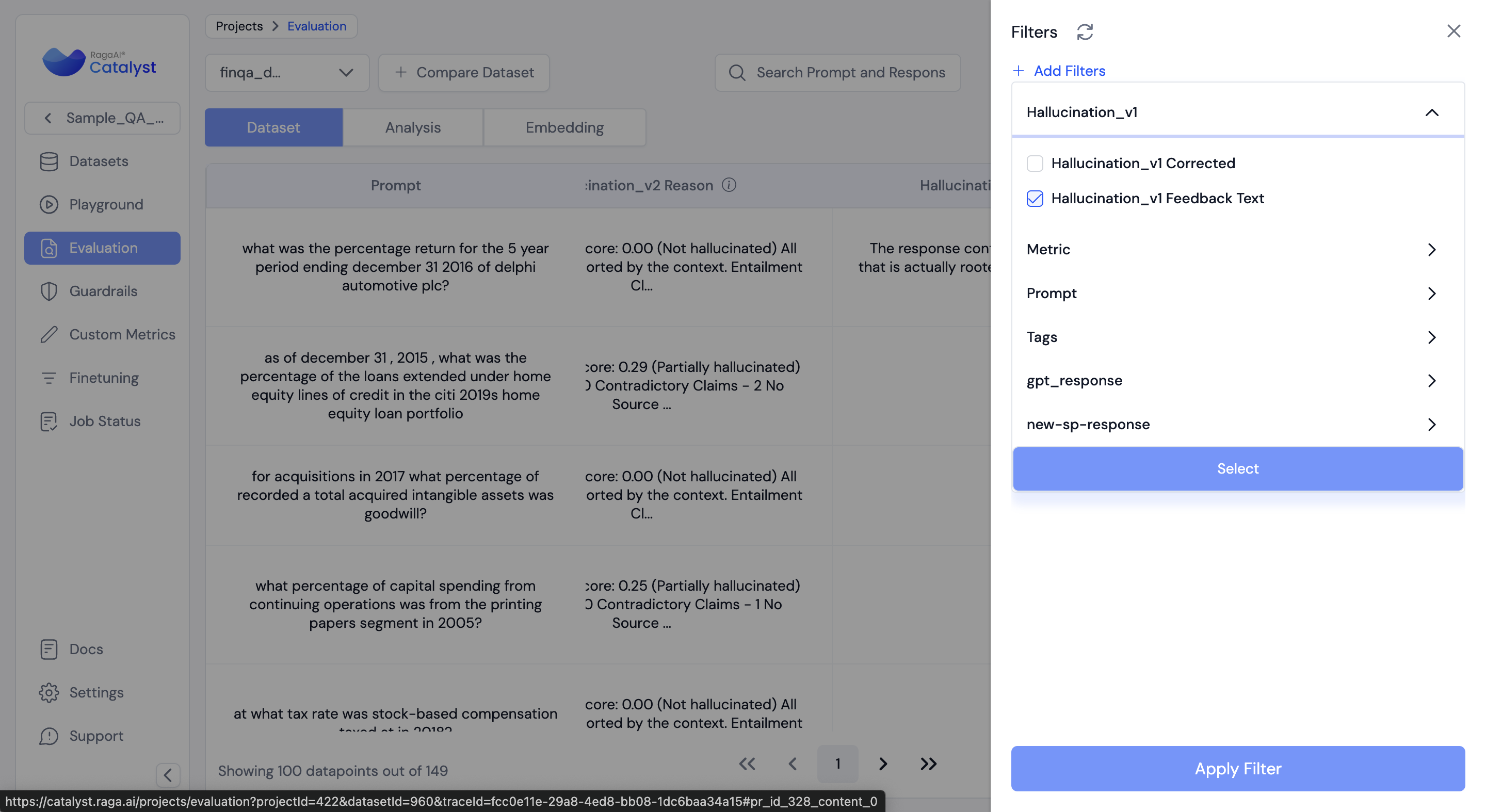Open the finqa_d... dataset dropdown

[287, 73]
